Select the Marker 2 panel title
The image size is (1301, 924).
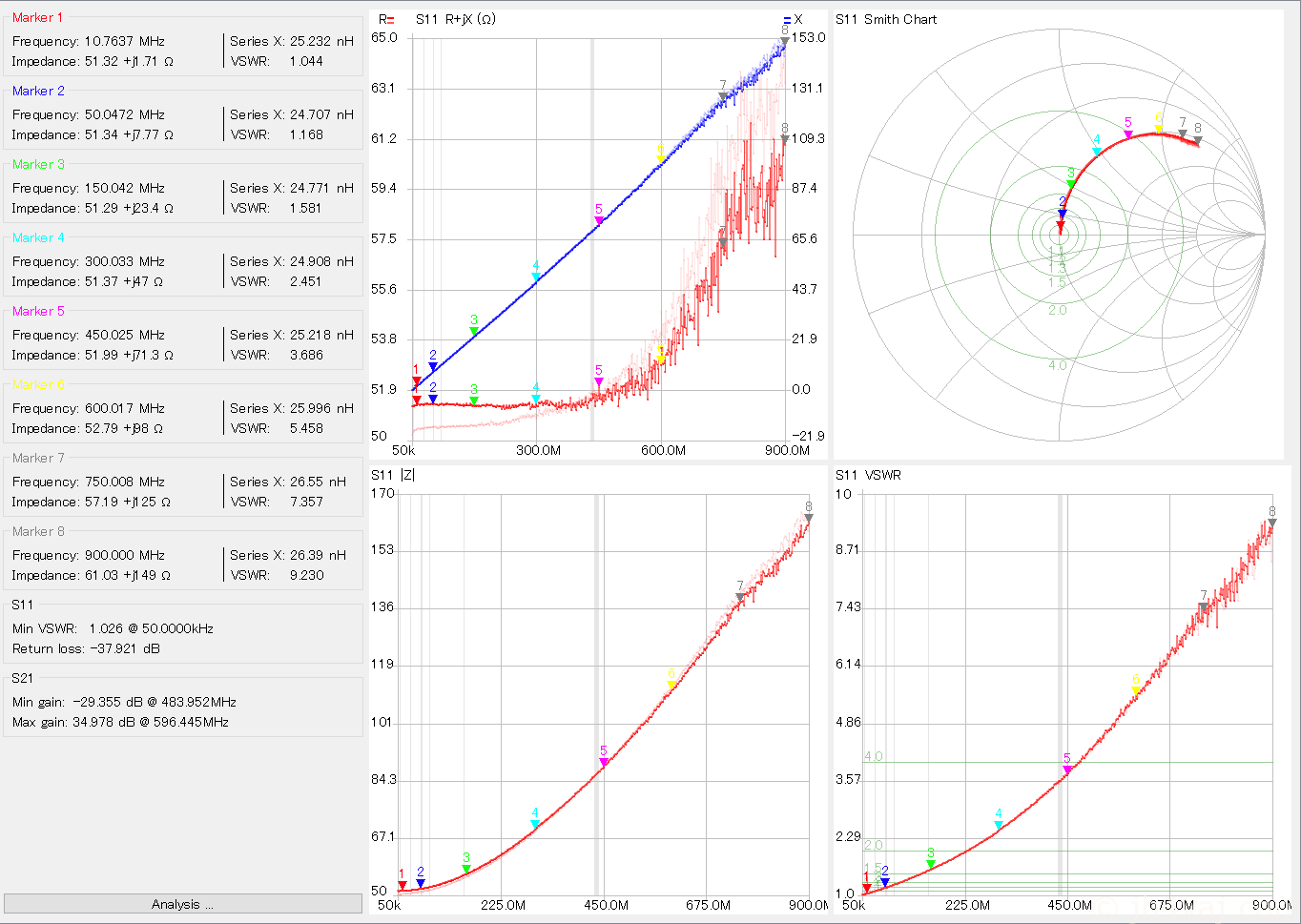point(38,91)
